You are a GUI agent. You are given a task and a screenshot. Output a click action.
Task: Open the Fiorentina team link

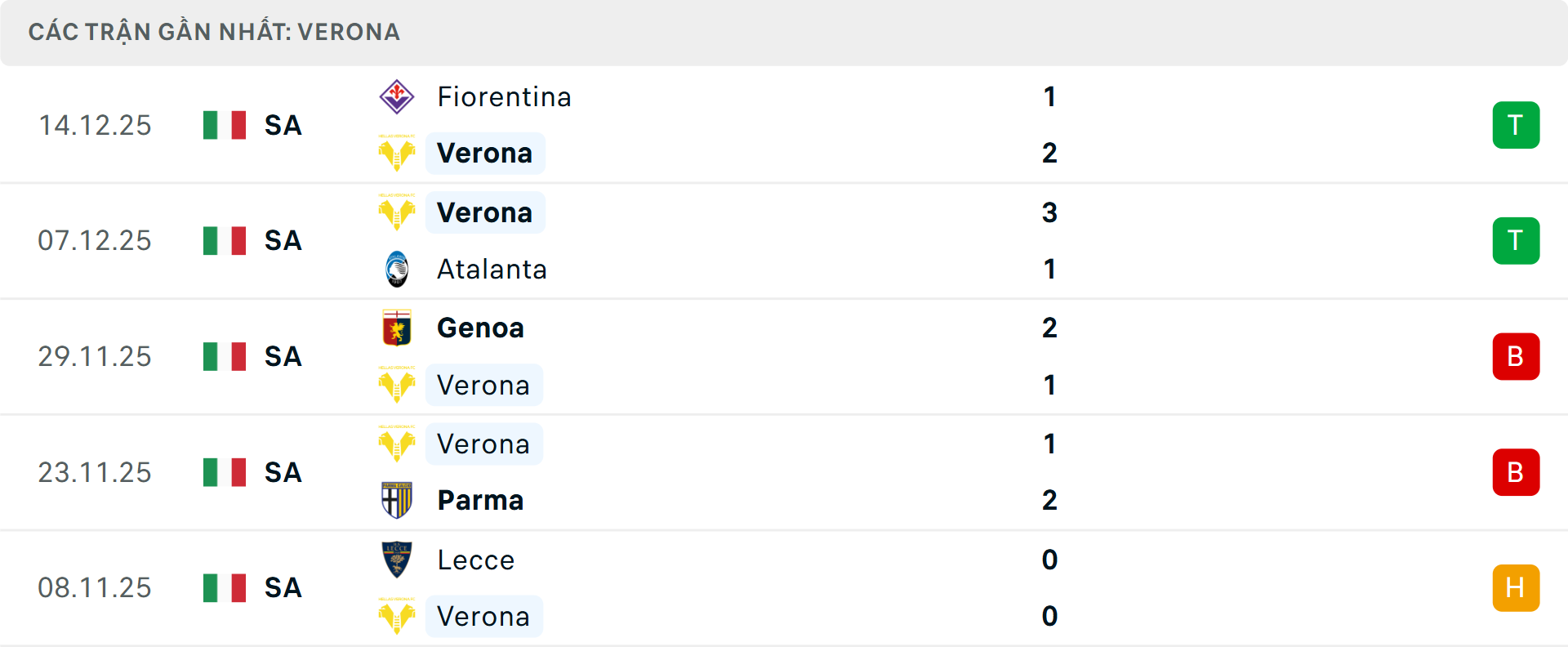click(x=504, y=97)
